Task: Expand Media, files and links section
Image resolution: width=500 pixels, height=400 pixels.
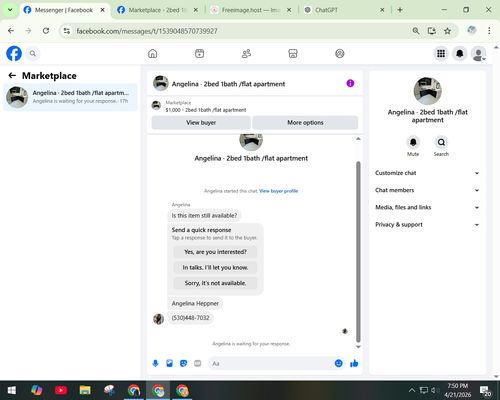Action: coord(427,207)
